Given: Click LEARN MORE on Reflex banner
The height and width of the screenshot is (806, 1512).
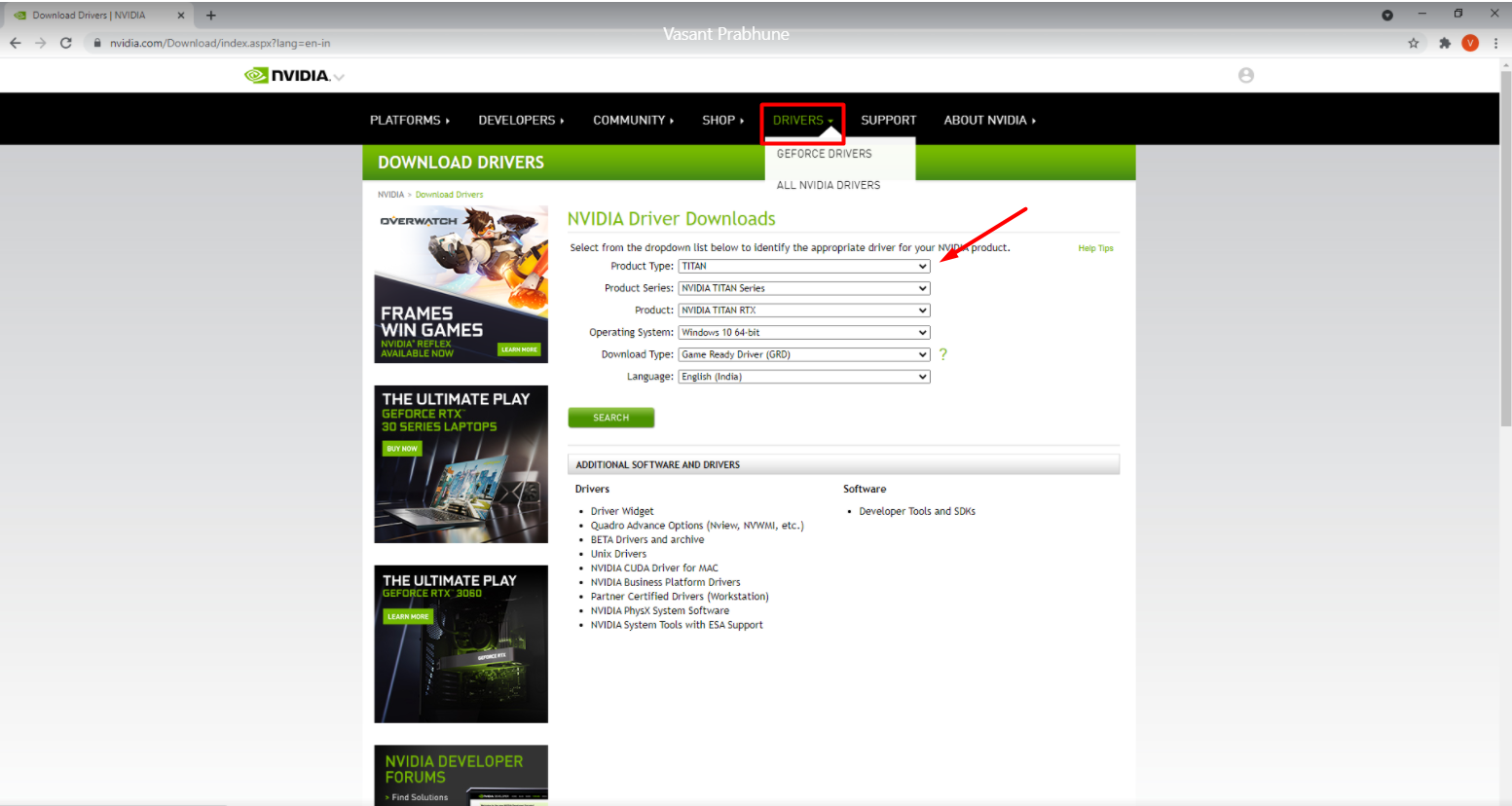Looking at the screenshot, I should click(520, 349).
